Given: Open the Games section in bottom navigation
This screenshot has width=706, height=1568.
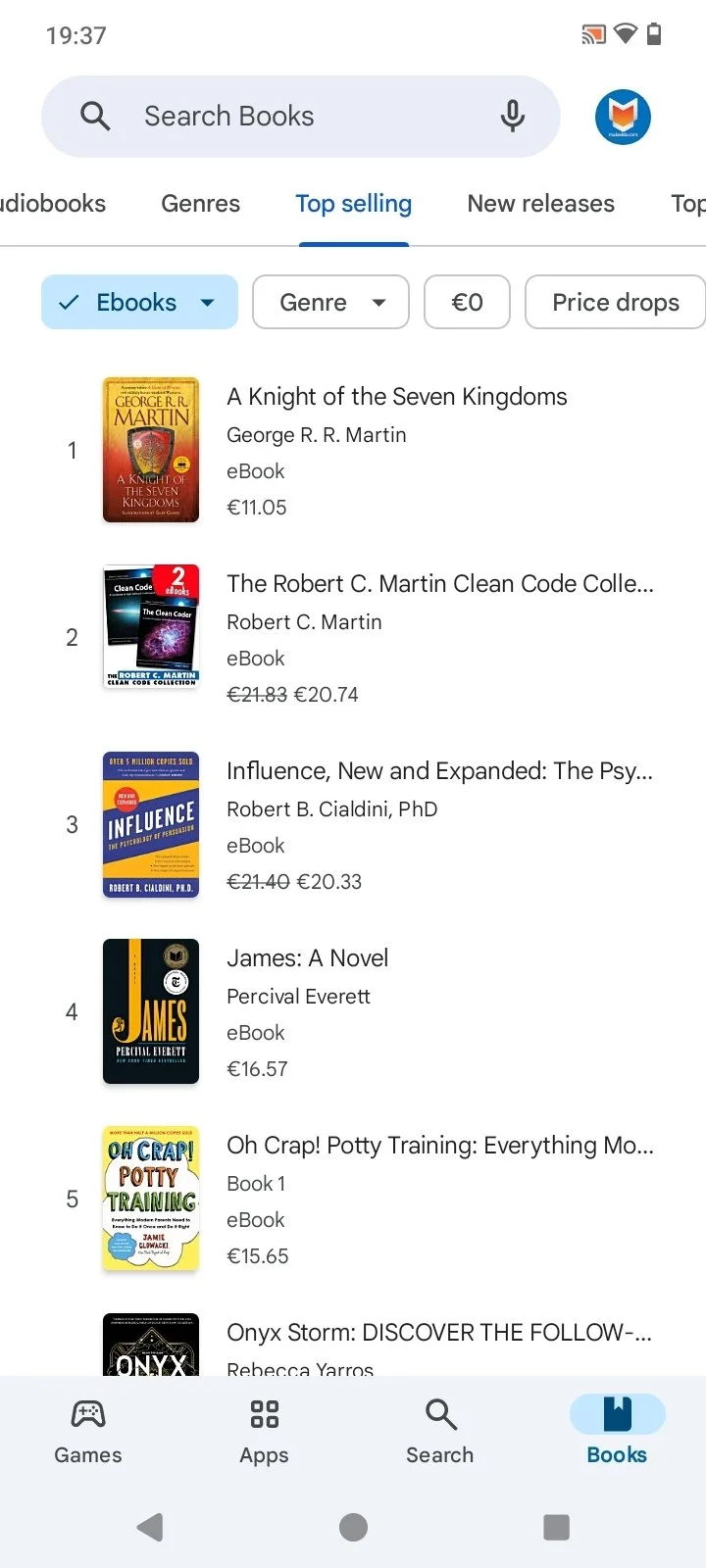Looking at the screenshot, I should (x=88, y=1430).
